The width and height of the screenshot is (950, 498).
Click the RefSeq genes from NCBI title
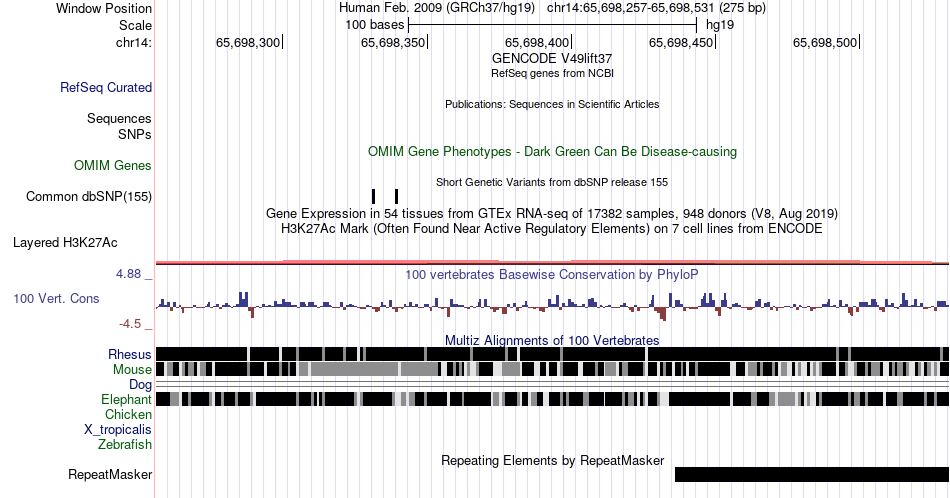click(552, 73)
